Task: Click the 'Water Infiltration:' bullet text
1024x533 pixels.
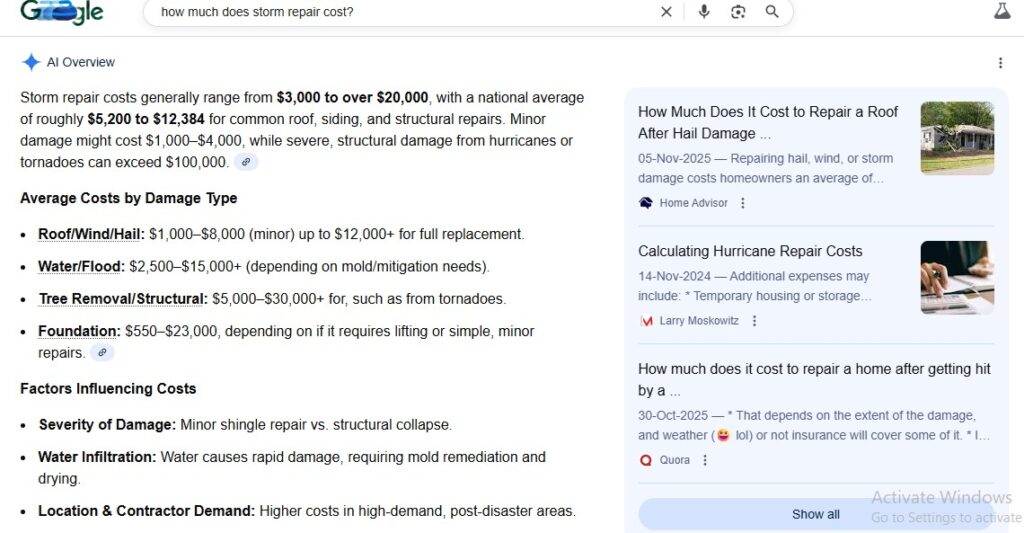Action: point(97,457)
